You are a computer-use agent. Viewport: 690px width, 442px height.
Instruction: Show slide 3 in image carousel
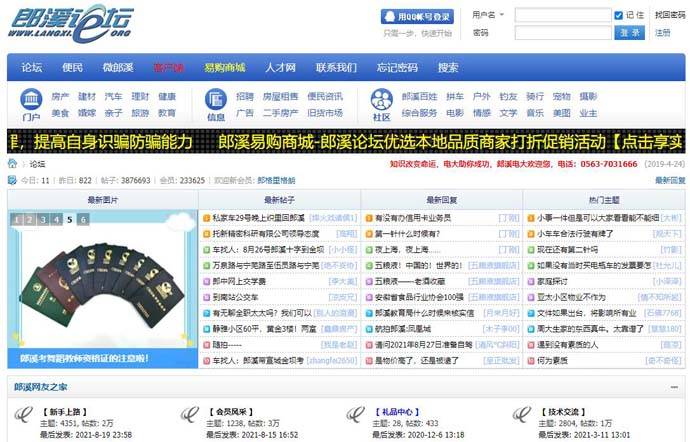point(43,219)
